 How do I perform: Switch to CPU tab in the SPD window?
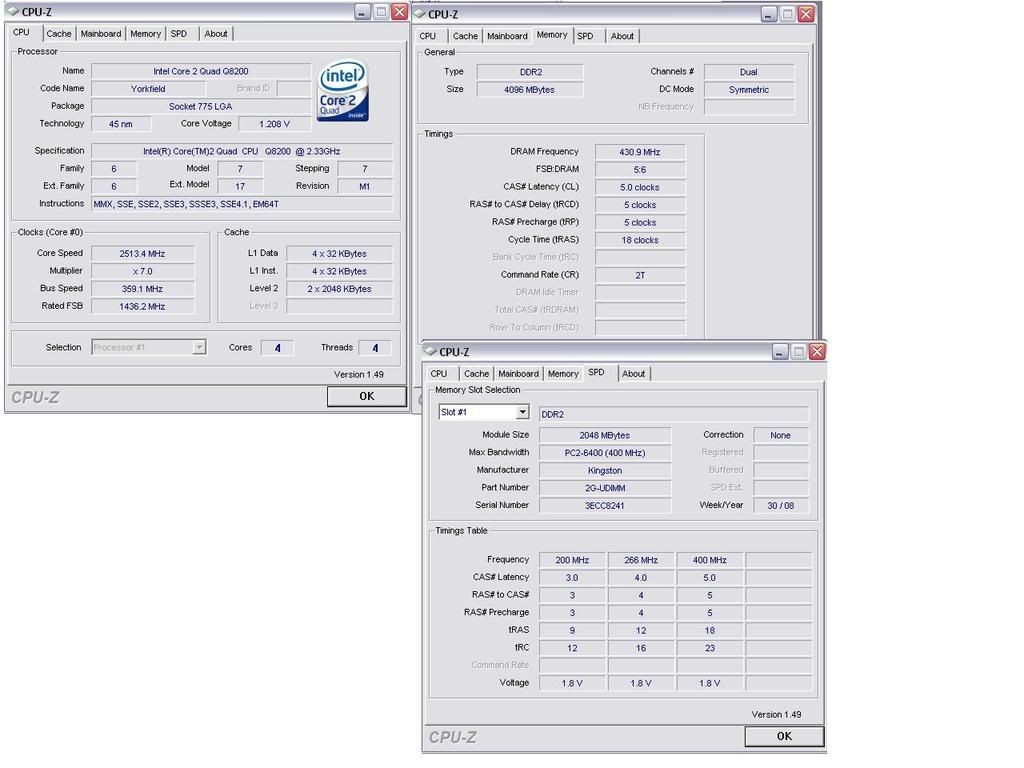tap(439, 374)
